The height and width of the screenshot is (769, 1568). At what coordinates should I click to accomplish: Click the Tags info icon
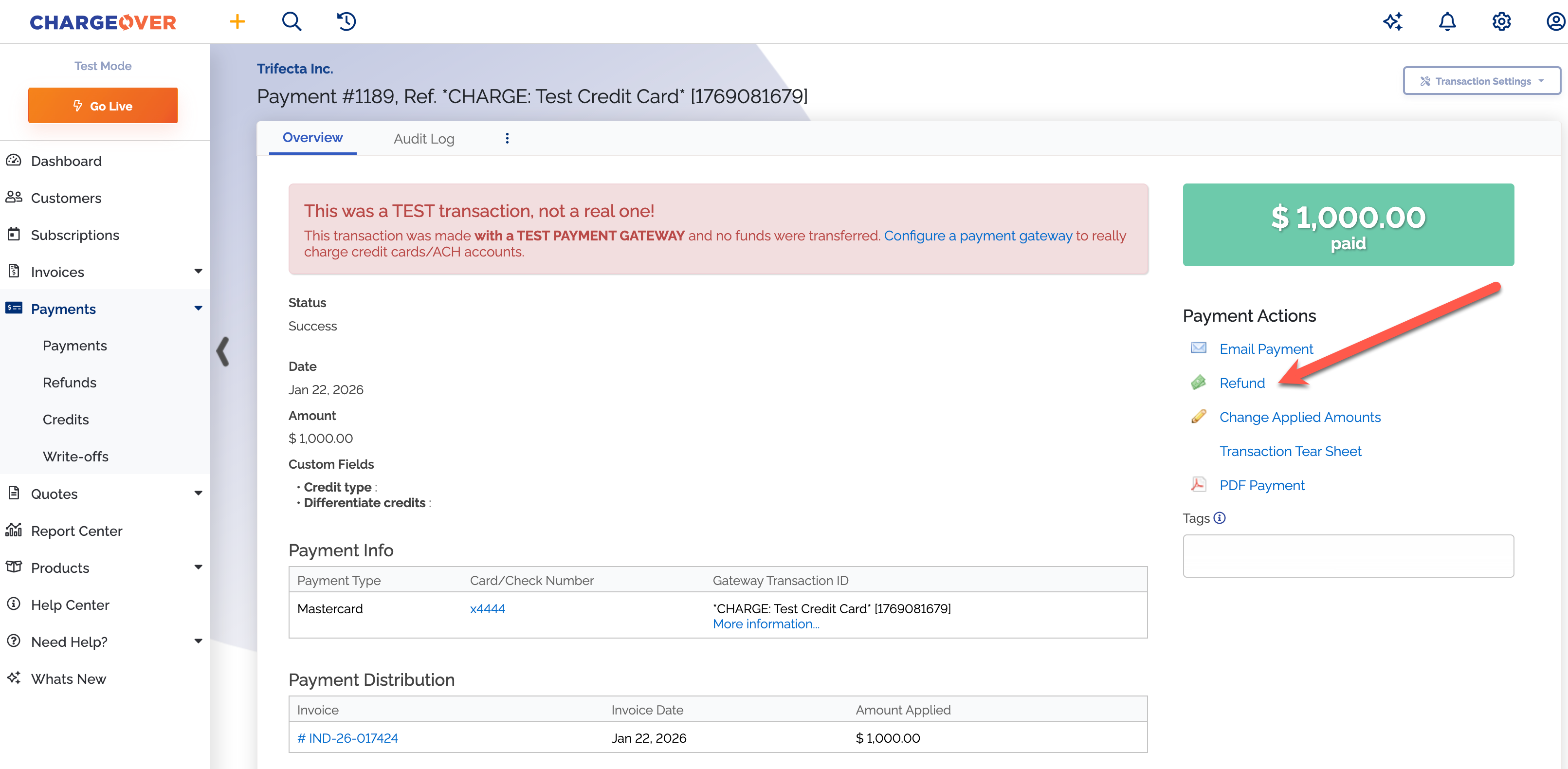pyautogui.click(x=1219, y=518)
